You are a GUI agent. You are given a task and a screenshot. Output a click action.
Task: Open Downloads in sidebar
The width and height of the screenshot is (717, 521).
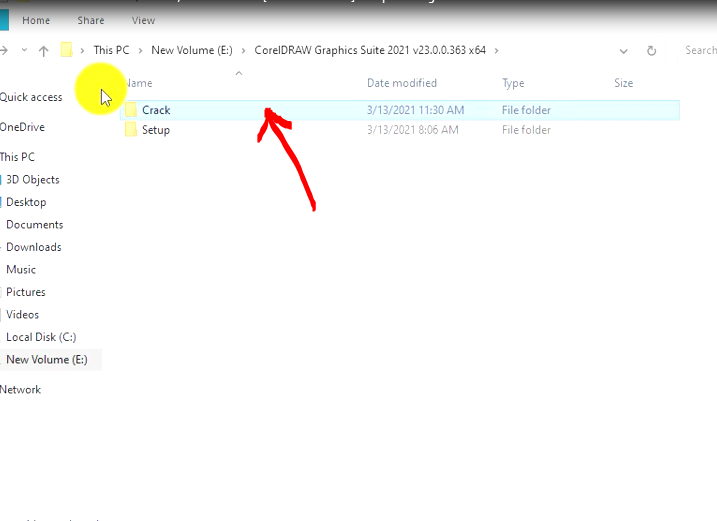pos(33,247)
